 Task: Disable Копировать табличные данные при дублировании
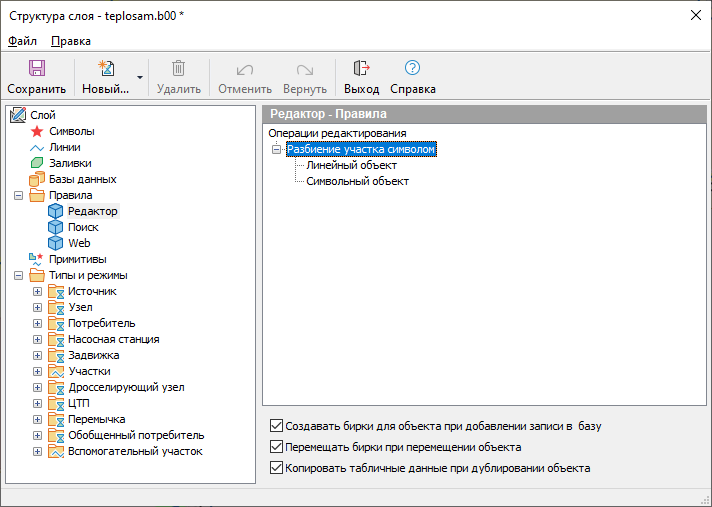277,468
